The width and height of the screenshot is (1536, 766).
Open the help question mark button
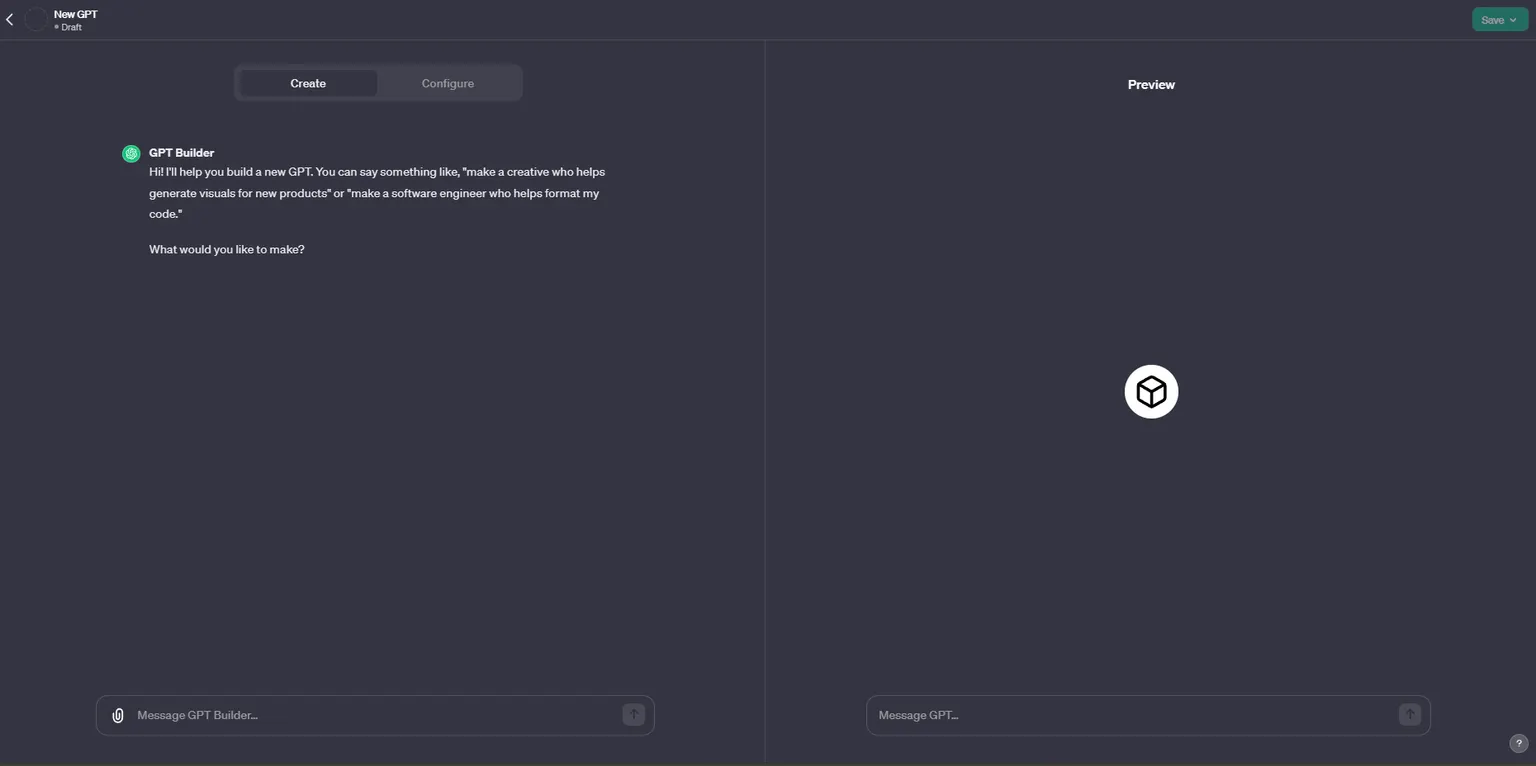coord(1518,743)
